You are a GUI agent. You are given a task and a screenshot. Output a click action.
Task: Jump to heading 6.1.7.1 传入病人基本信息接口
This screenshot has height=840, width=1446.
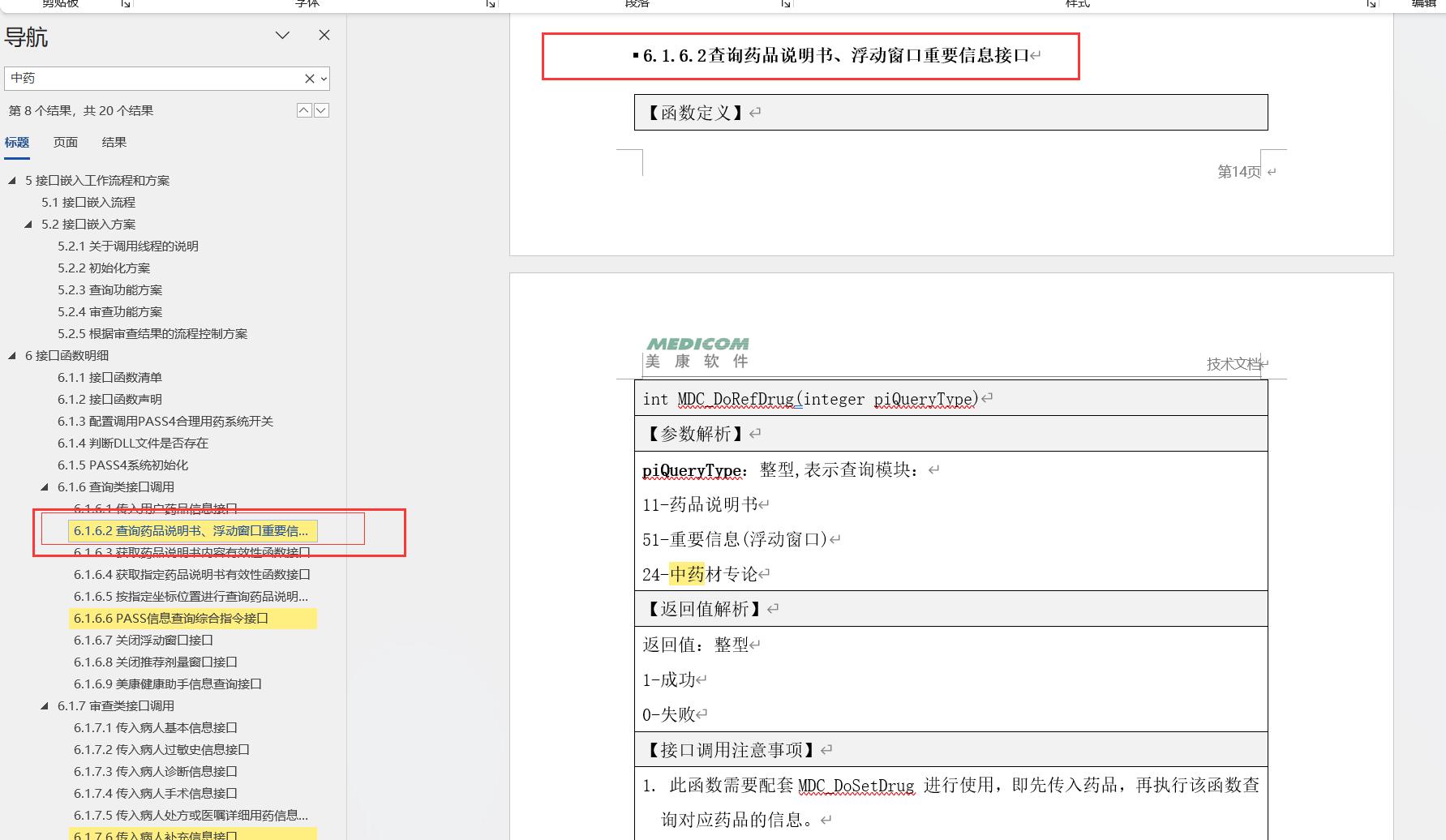[156, 728]
